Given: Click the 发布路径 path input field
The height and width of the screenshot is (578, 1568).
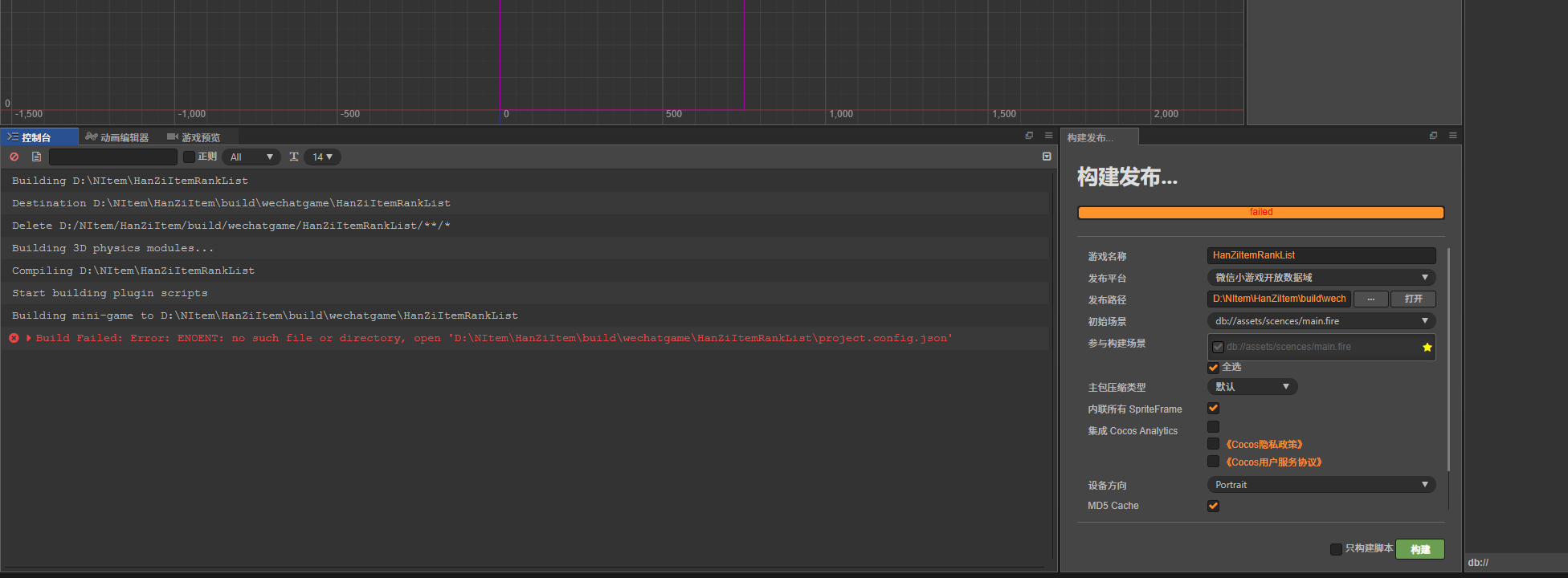Looking at the screenshot, I should [x=1279, y=299].
